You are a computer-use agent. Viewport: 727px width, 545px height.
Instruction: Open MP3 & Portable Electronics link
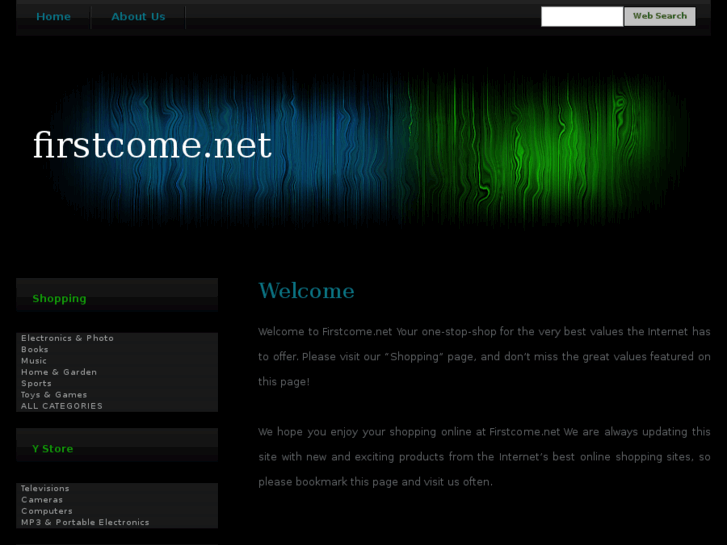click(85, 522)
